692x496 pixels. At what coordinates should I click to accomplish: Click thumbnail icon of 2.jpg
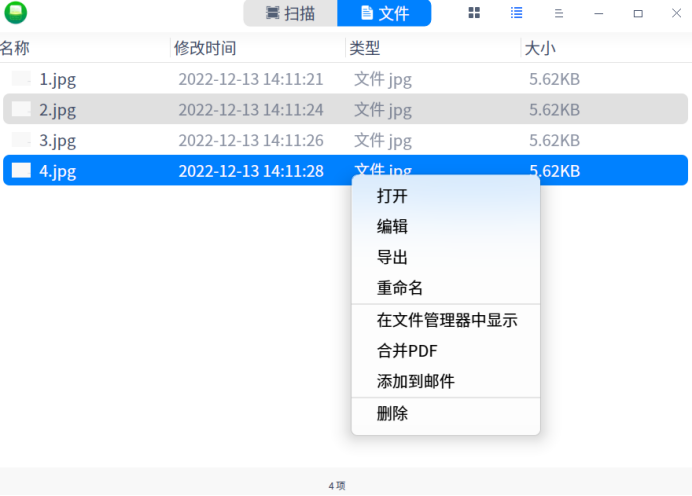pos(21,109)
